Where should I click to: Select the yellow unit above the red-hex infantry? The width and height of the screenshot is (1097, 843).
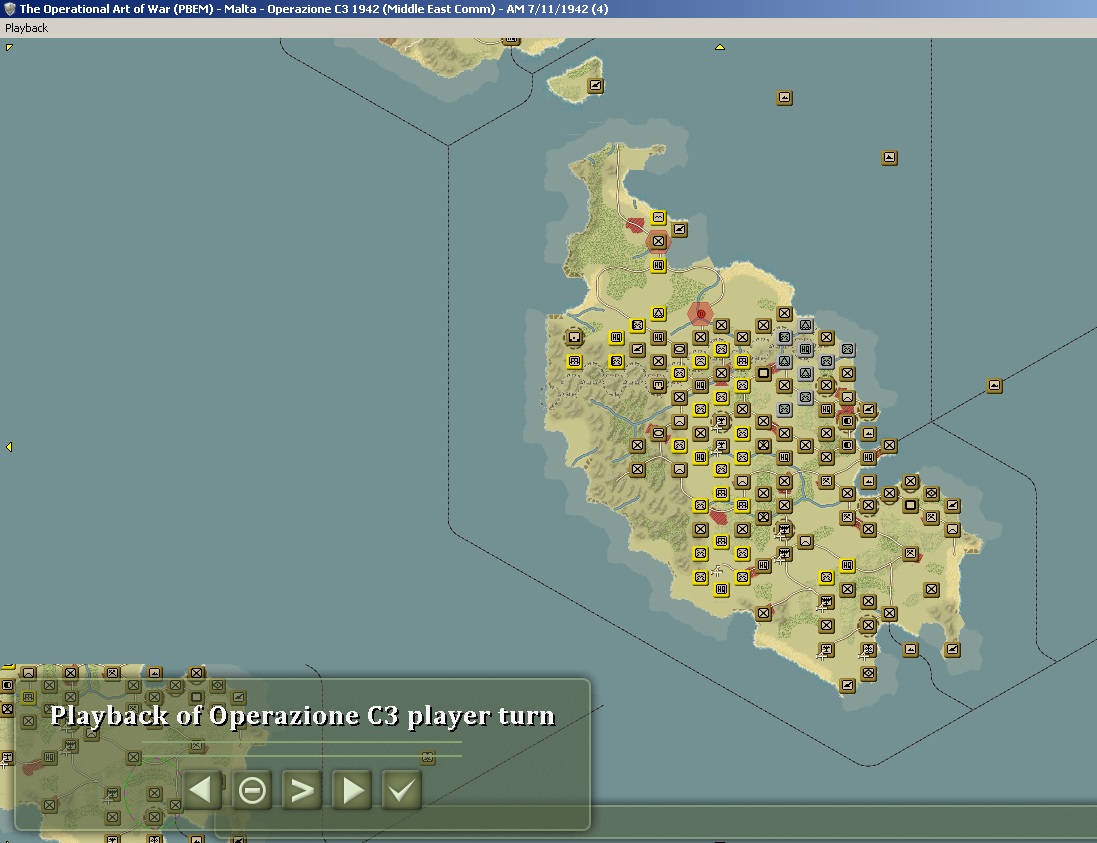tap(658, 218)
